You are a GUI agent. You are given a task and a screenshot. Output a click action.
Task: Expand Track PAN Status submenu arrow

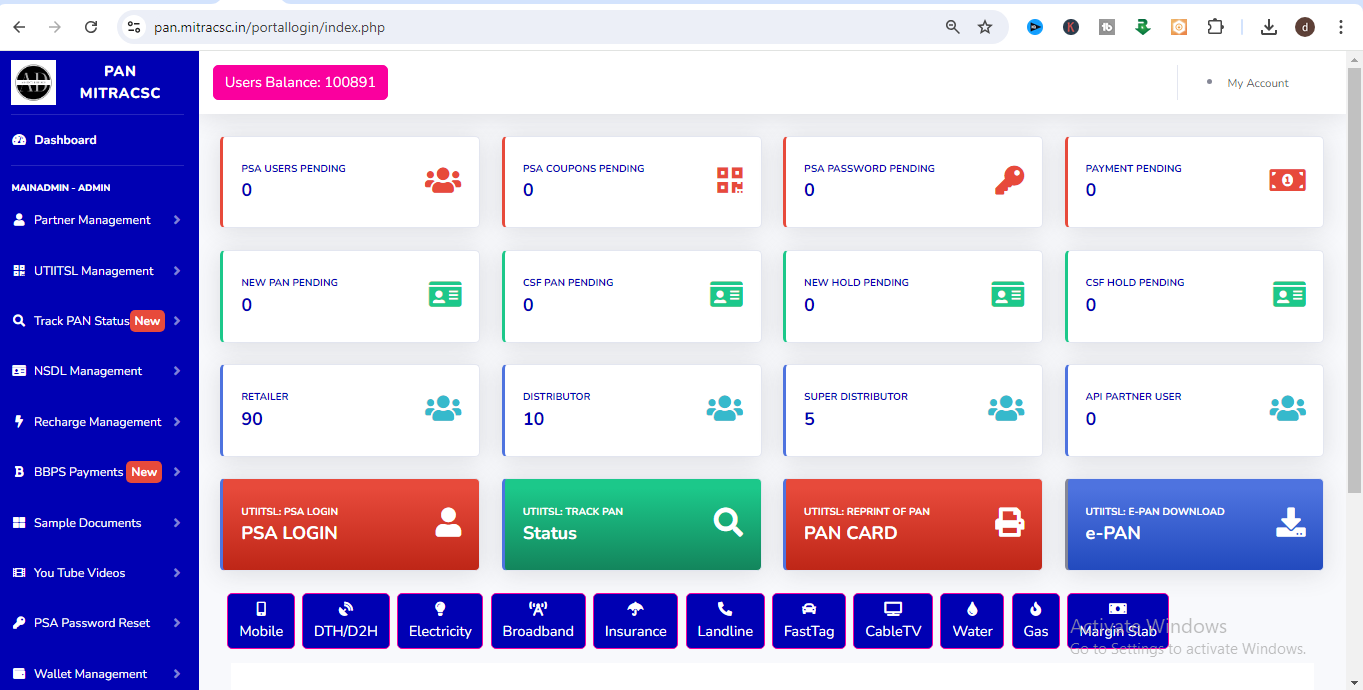177,321
